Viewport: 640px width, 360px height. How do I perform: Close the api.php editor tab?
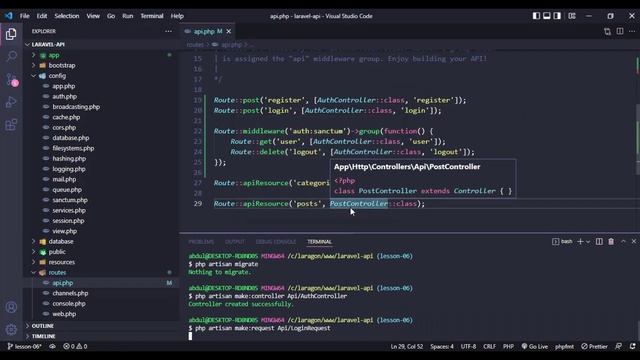(x=229, y=31)
